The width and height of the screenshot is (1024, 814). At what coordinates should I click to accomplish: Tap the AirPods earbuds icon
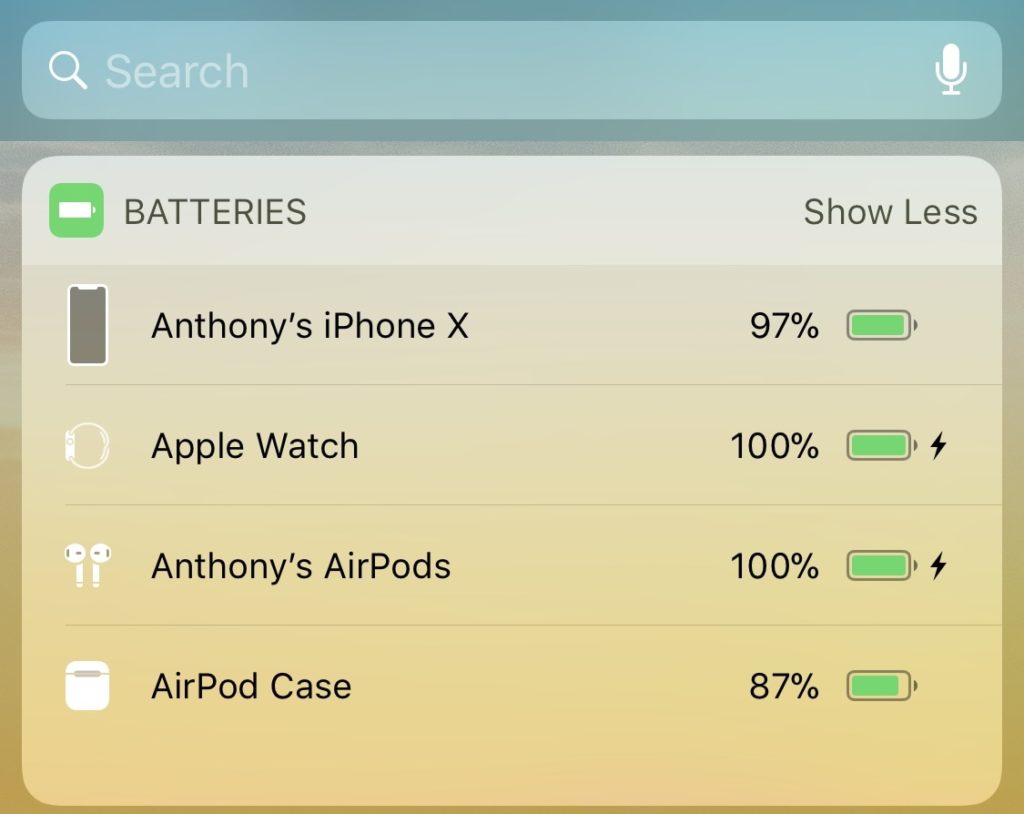(88, 565)
